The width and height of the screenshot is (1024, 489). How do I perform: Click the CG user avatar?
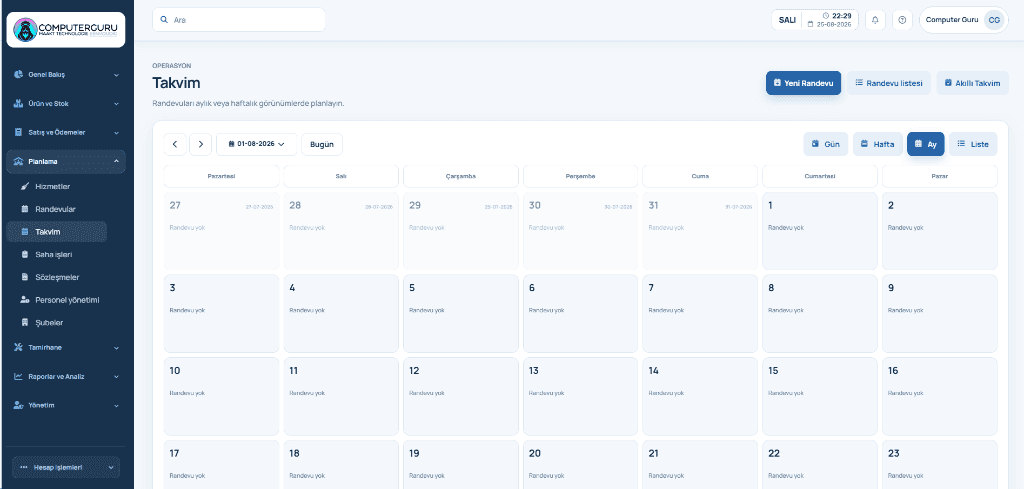[x=993, y=20]
